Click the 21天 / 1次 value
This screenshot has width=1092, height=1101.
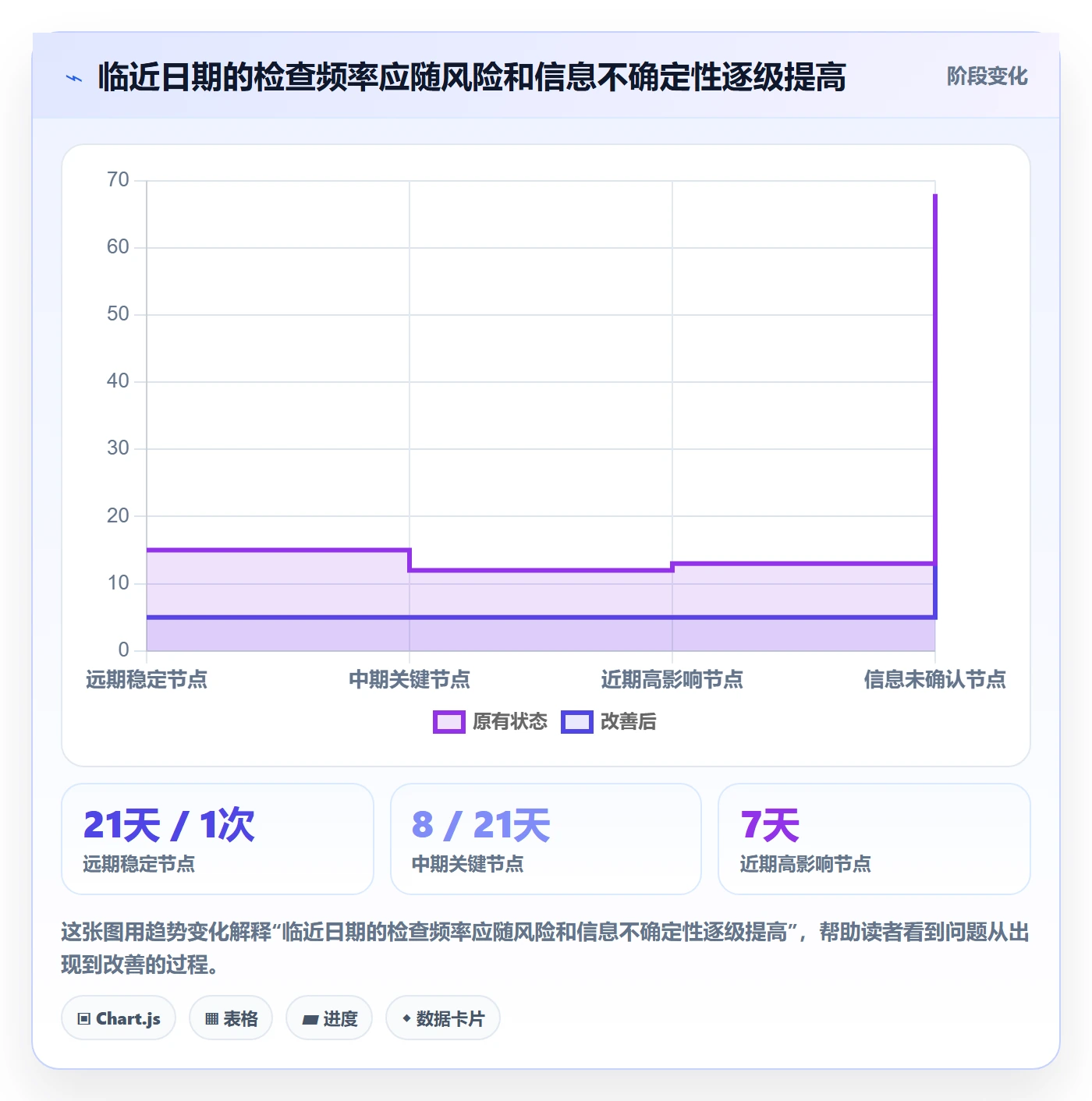168,825
